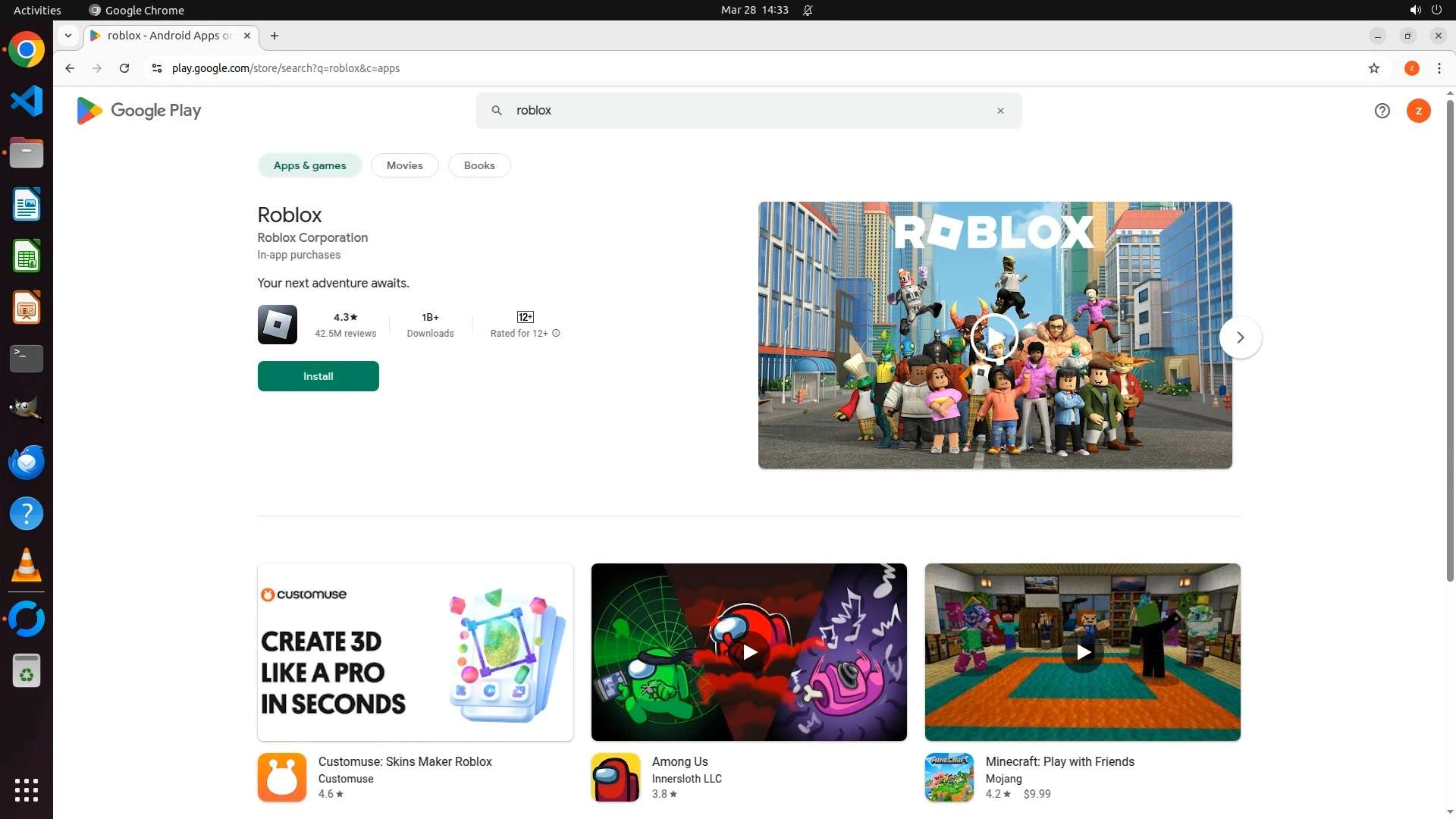Open the Help center question-mark icon
The width and height of the screenshot is (1456, 819).
1382,111
